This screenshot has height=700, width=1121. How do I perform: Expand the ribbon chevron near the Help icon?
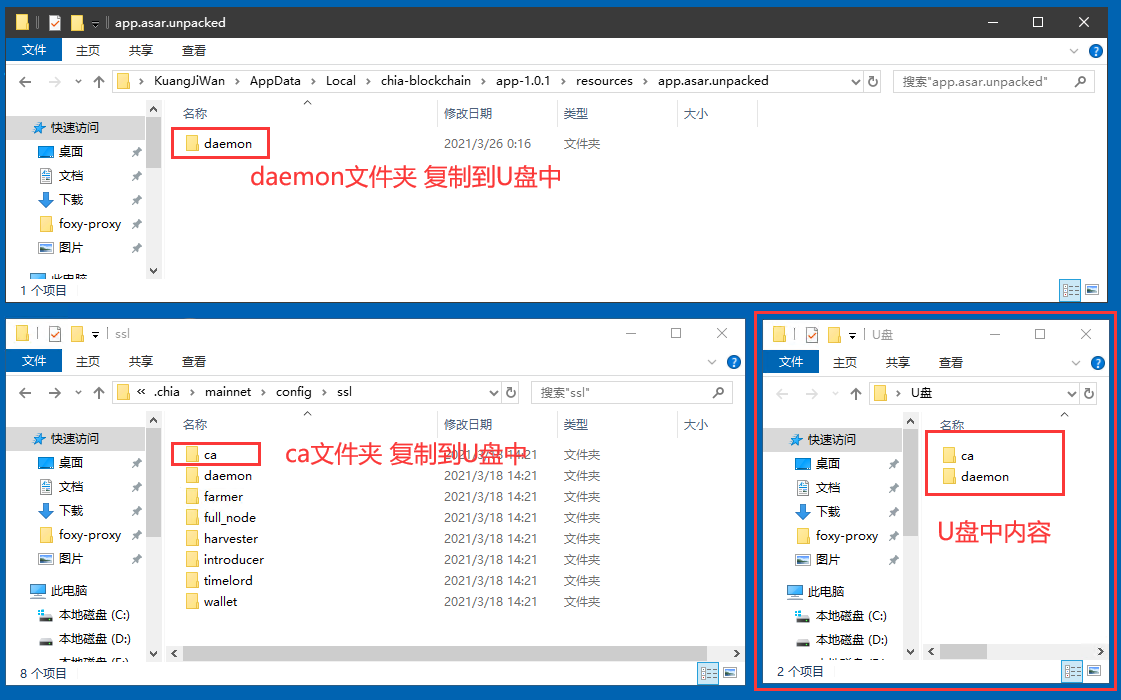1073,50
